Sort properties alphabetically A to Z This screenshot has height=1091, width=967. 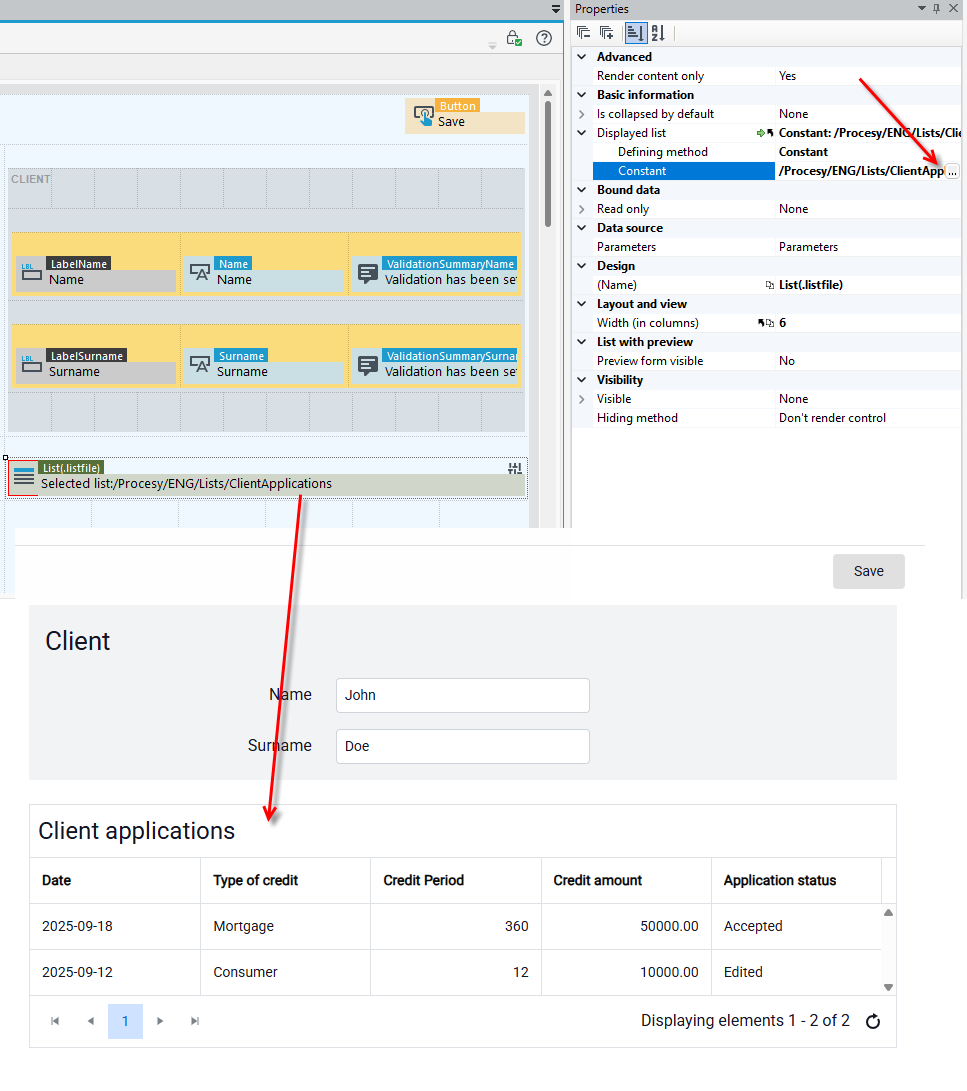(658, 33)
